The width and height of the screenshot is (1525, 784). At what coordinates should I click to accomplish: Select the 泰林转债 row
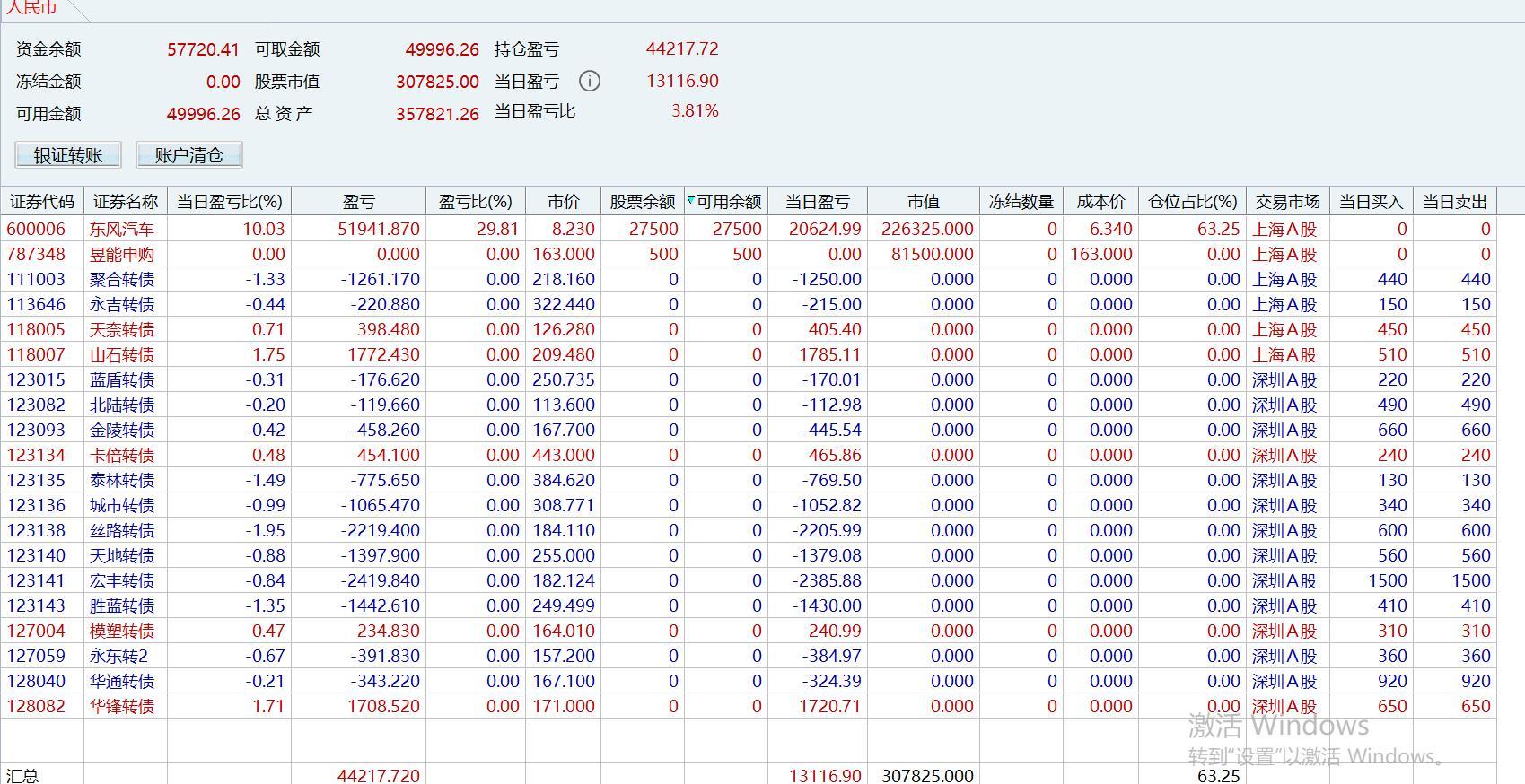coord(749,480)
